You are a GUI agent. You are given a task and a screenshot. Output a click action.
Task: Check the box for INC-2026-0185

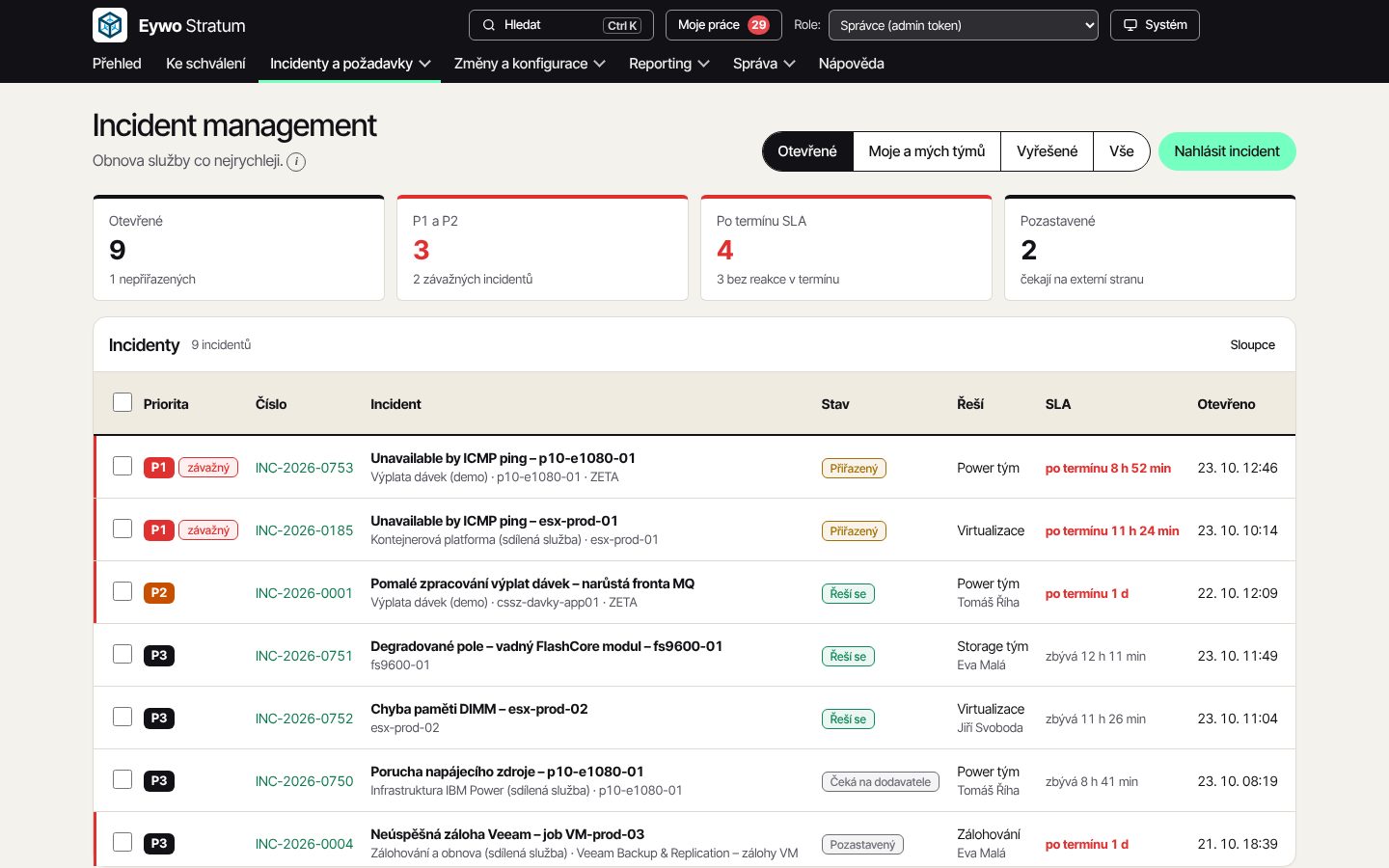(x=123, y=529)
